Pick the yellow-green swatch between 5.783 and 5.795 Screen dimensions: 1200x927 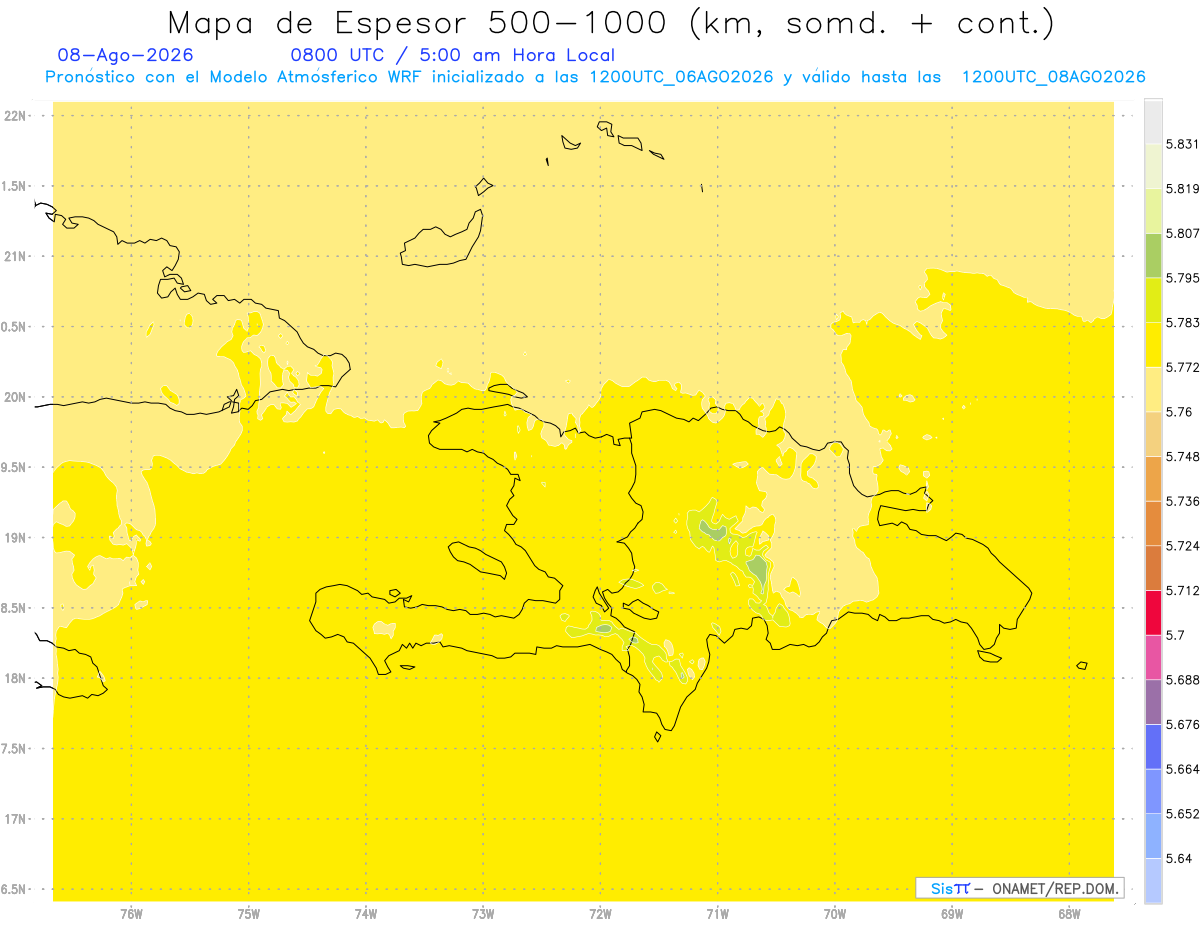point(1153,300)
